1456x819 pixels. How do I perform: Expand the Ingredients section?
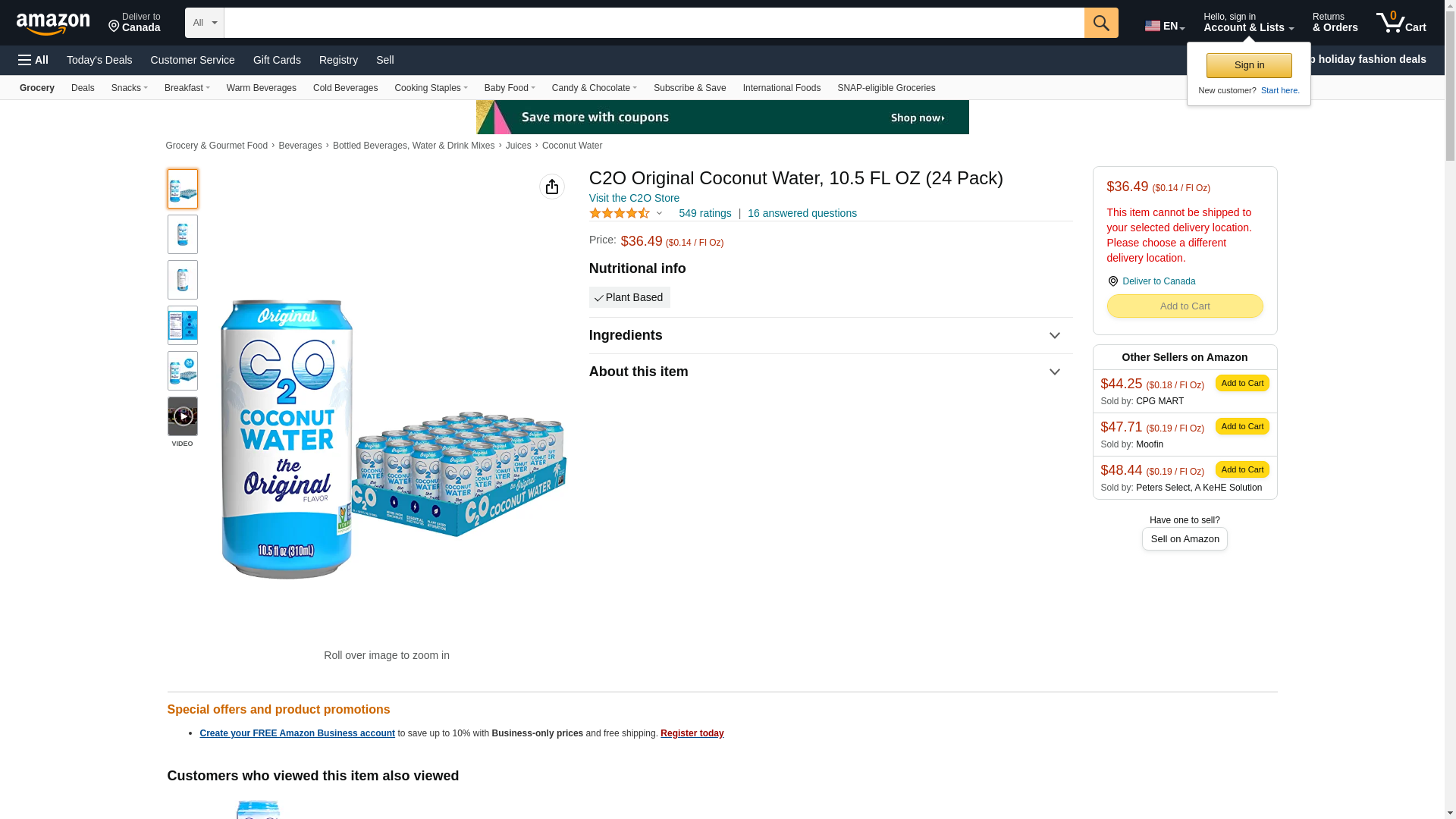[1053, 336]
